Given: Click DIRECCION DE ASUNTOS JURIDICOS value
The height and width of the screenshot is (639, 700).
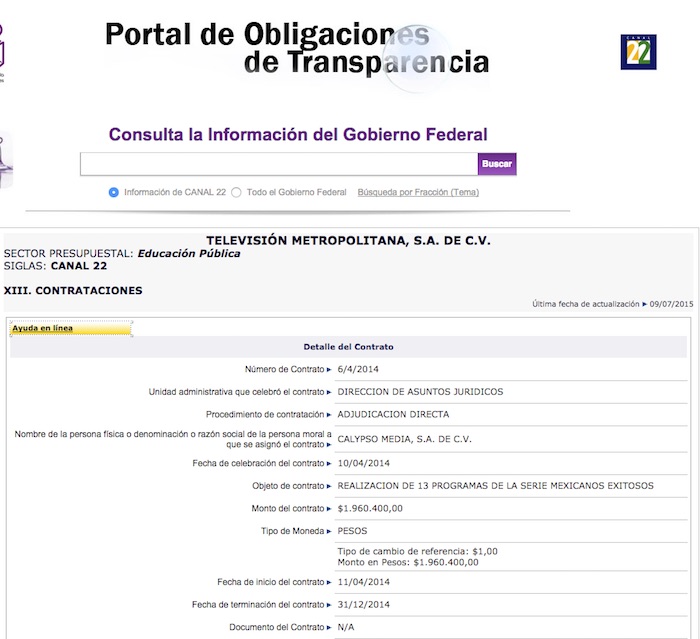Looking at the screenshot, I should click(420, 392).
